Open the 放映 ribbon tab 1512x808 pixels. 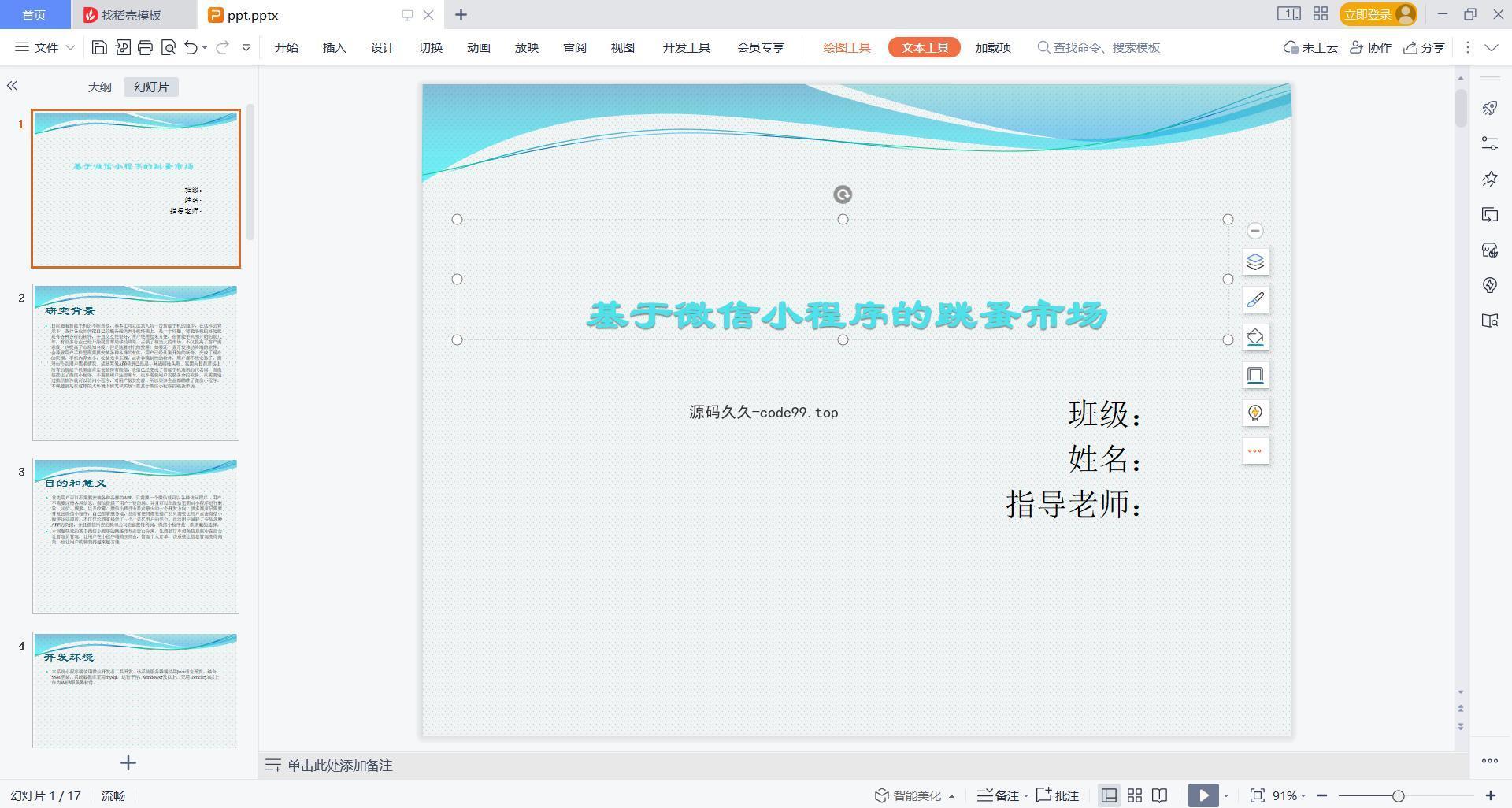527,47
